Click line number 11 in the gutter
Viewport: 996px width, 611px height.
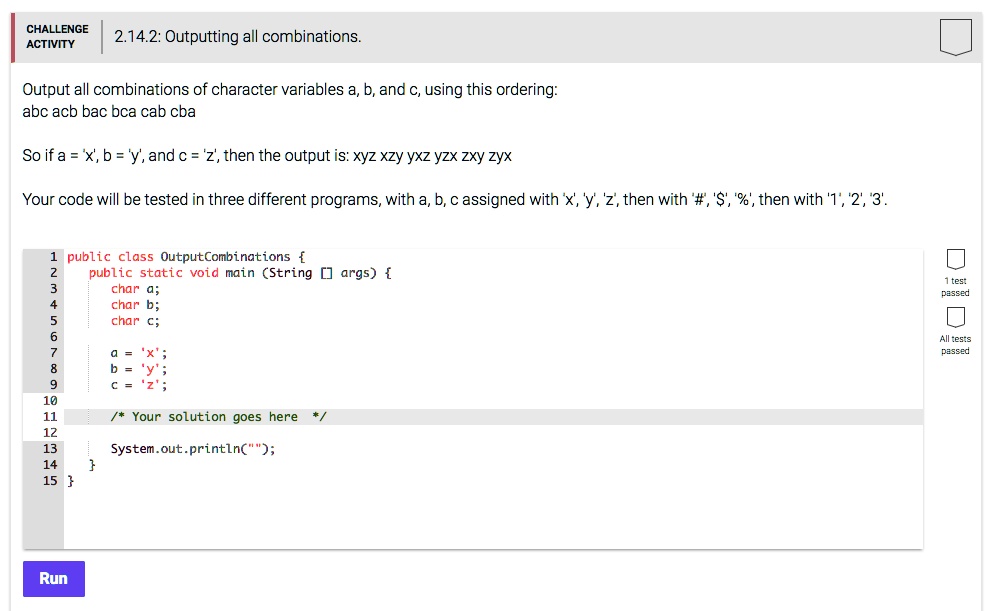tap(50, 417)
